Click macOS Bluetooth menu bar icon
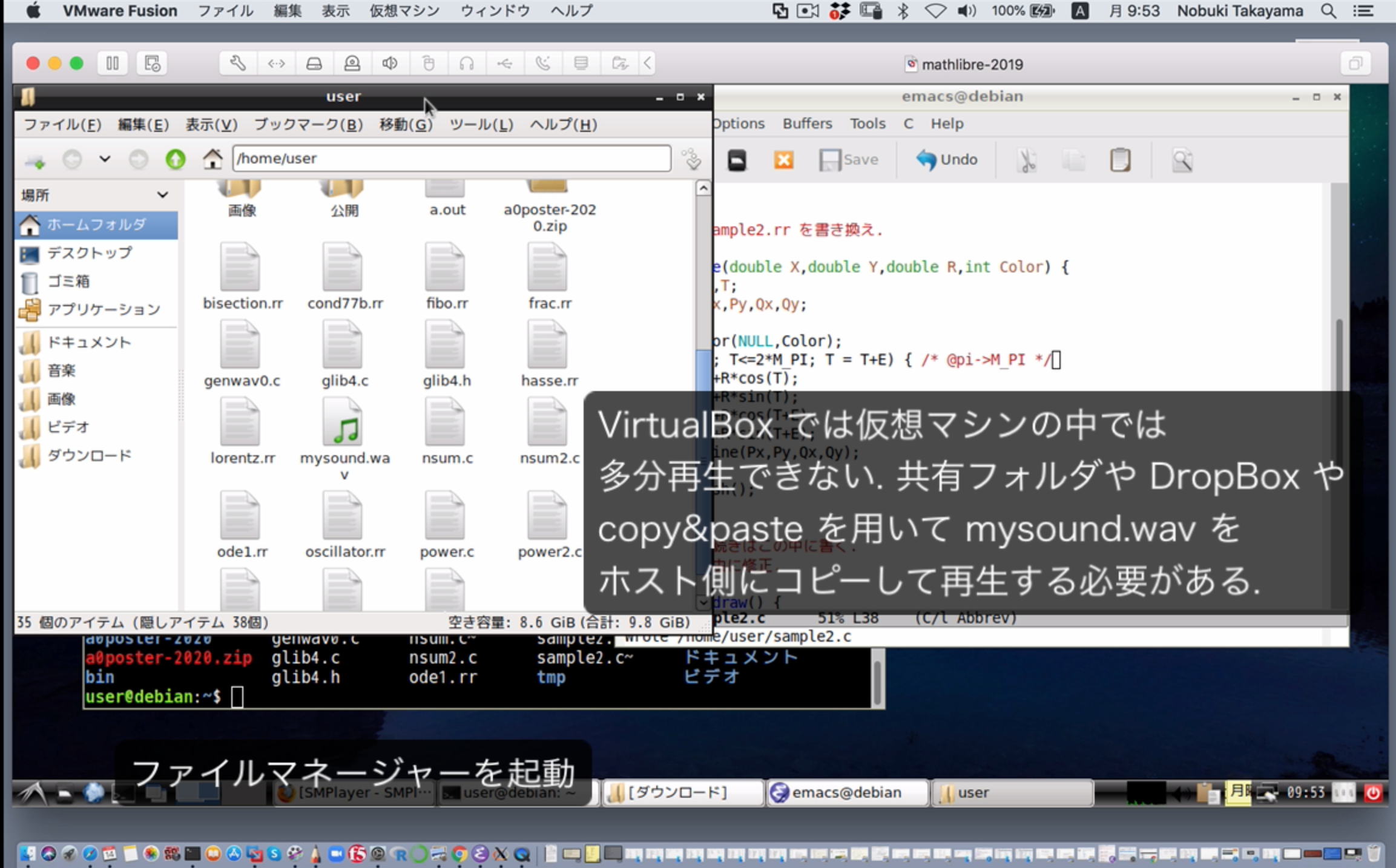This screenshot has width=1396, height=868. click(x=903, y=11)
